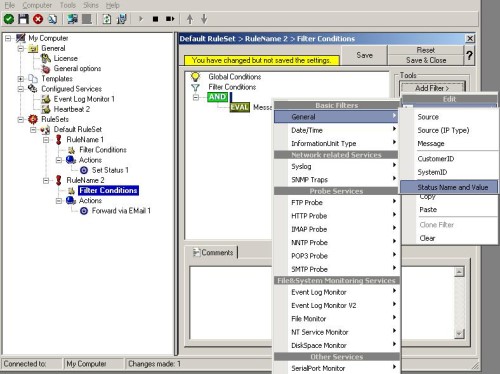Click the General options icon in tree
This screenshot has width=500, height=374.
click(x=46, y=69)
